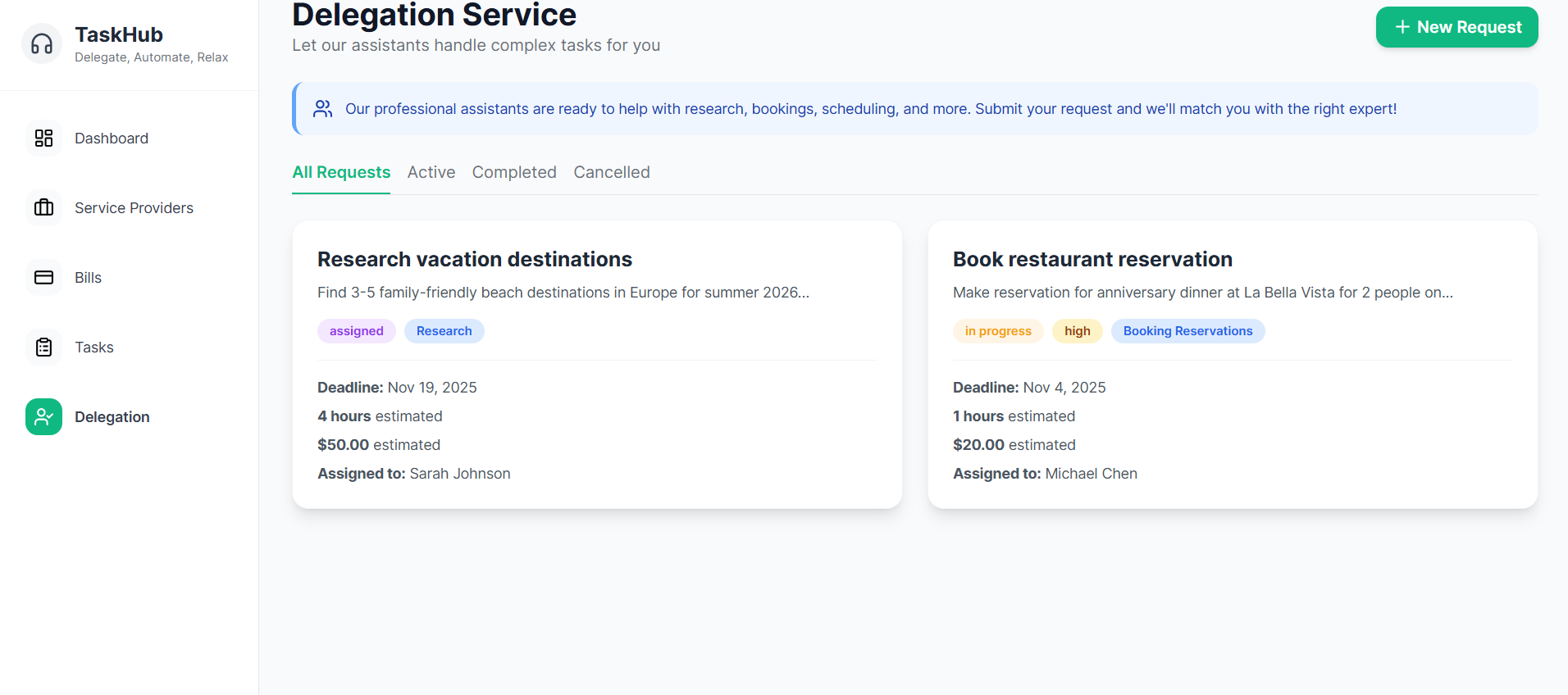
Task: Click the people icon in info banner
Action: tap(323, 109)
